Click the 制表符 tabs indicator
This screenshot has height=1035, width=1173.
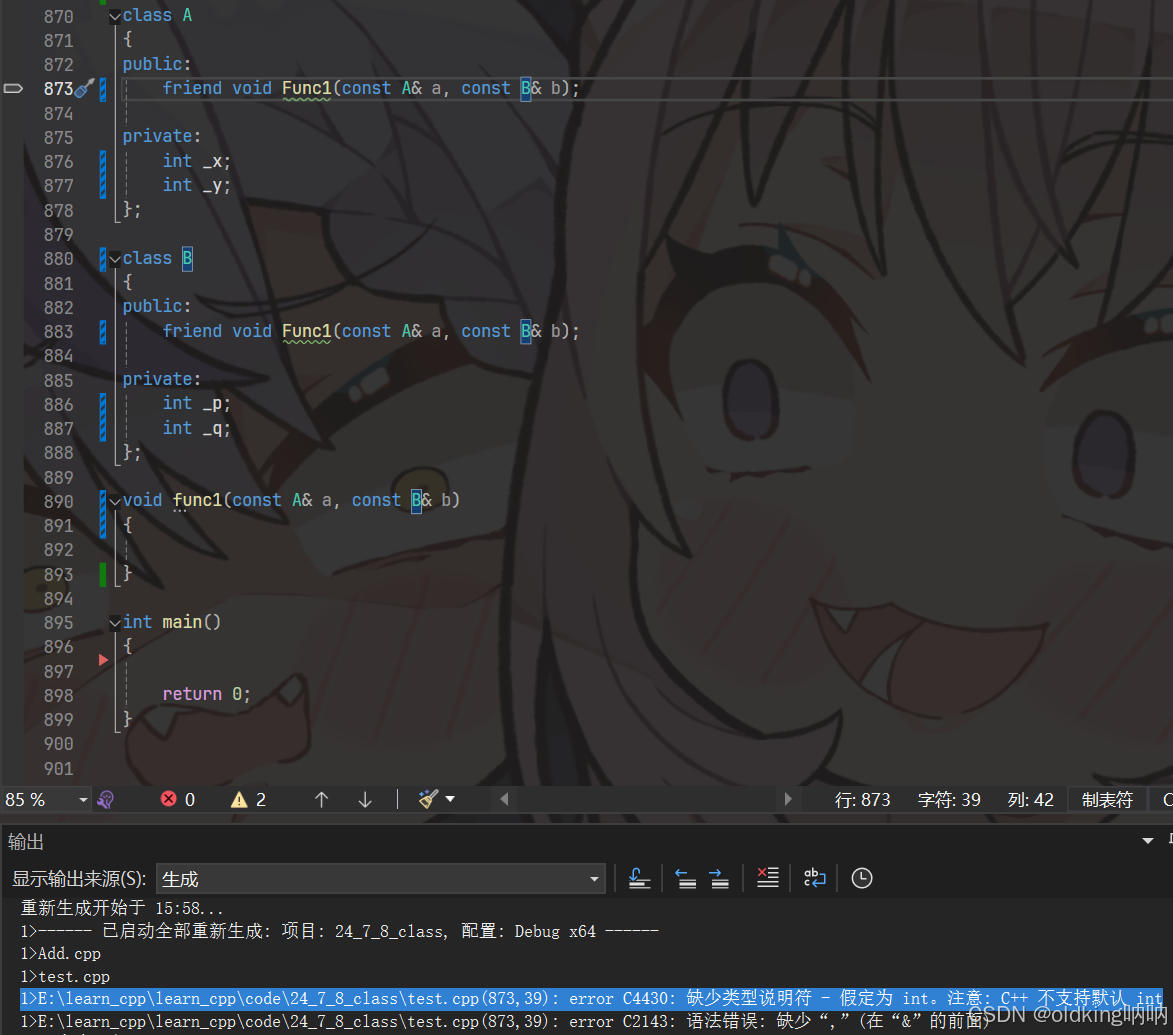[x=1107, y=800]
